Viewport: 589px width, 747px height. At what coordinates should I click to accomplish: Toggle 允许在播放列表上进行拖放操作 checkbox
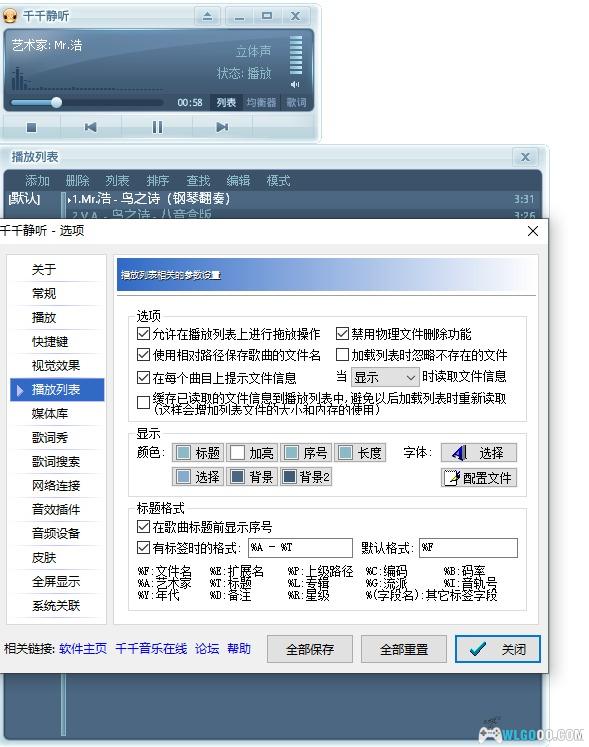[143, 333]
